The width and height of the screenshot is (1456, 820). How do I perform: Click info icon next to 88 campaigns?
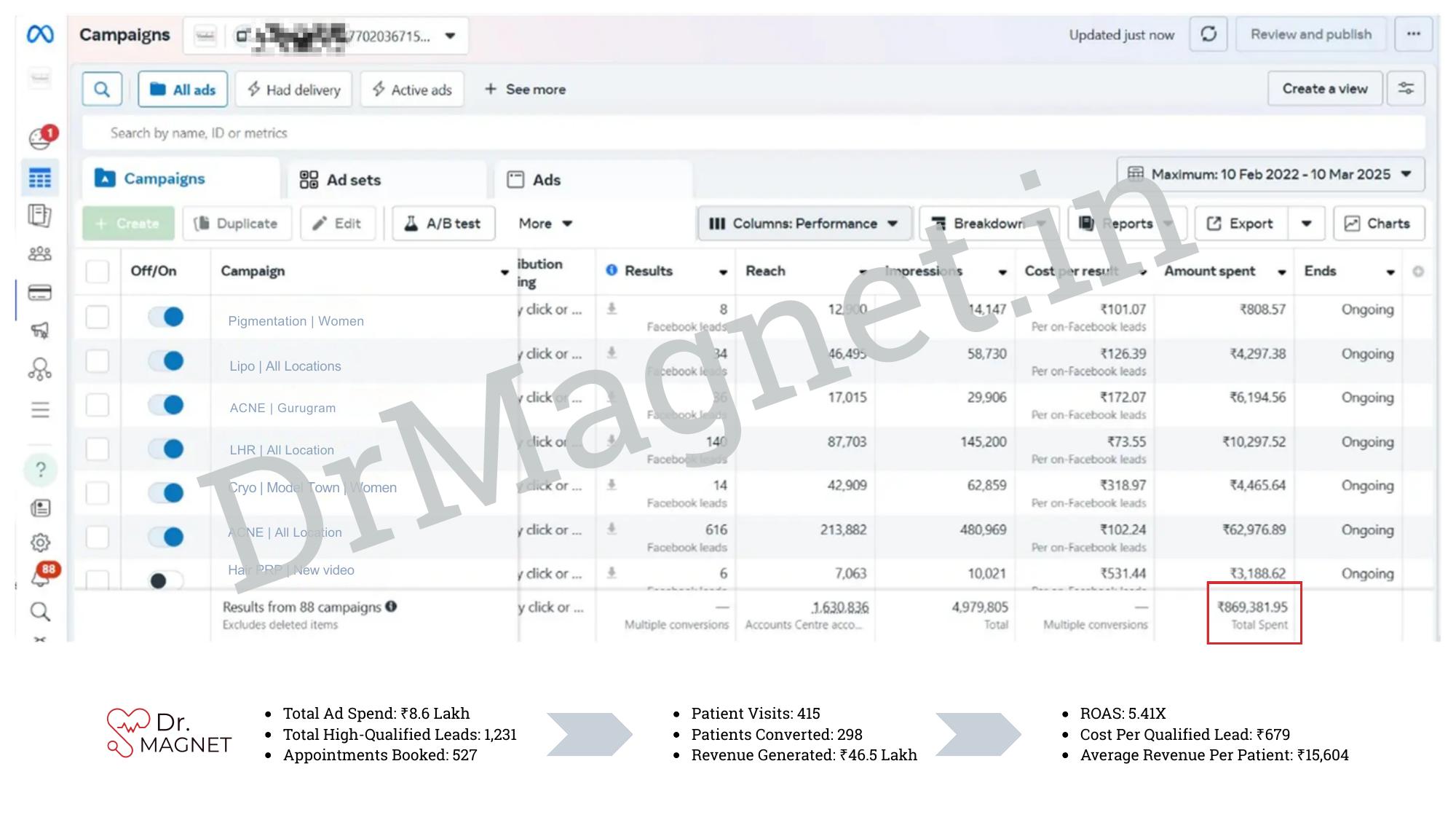pos(391,606)
